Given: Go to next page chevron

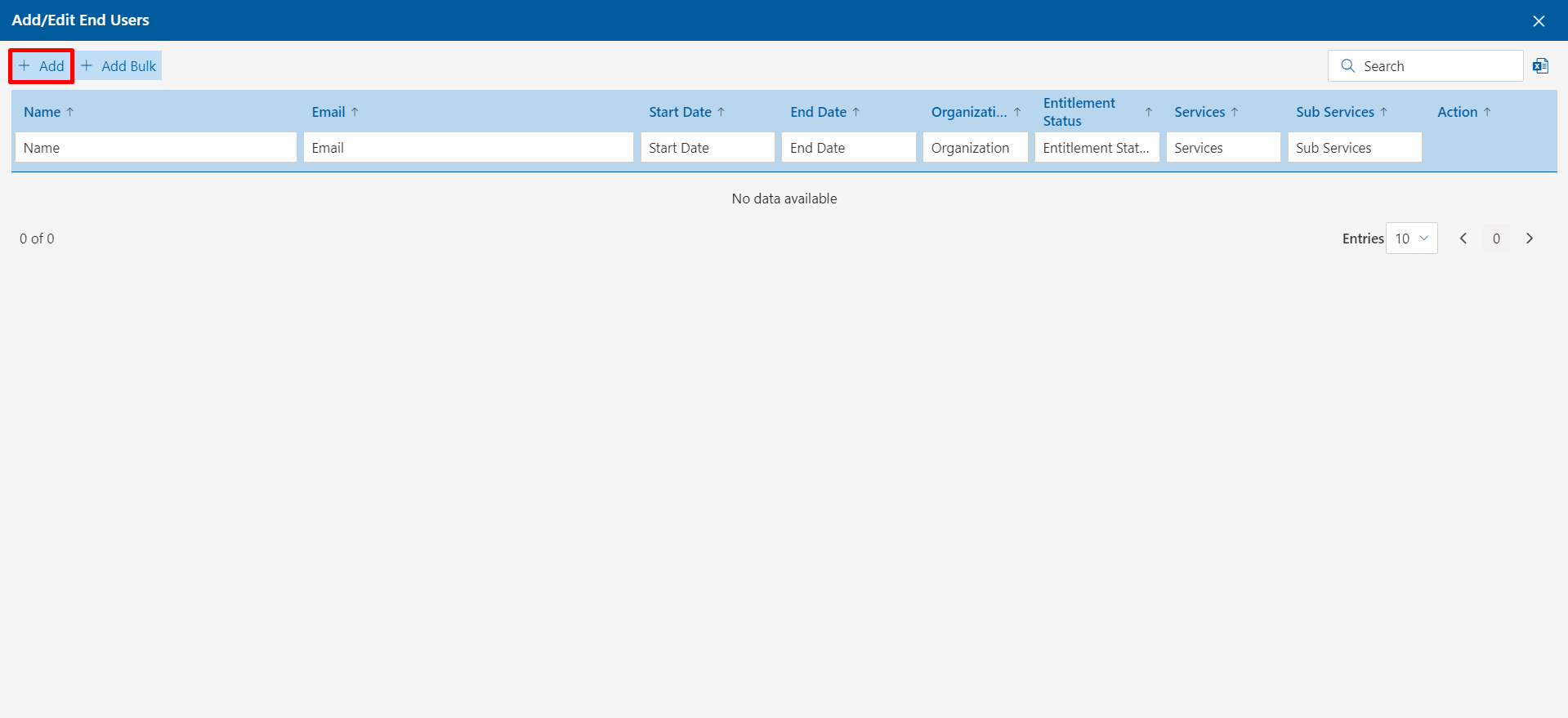Looking at the screenshot, I should coord(1530,239).
